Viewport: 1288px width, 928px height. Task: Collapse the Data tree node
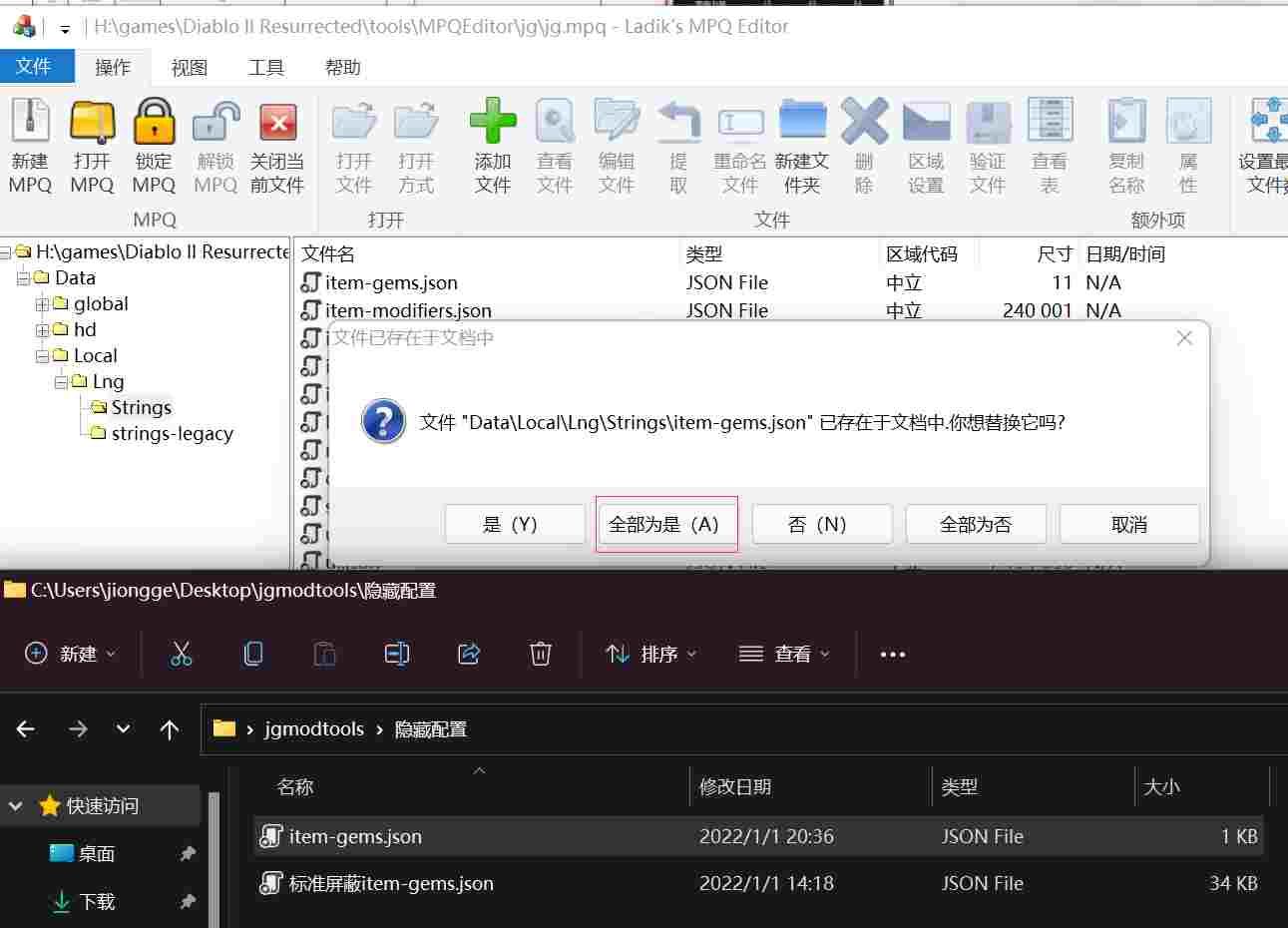point(23,277)
